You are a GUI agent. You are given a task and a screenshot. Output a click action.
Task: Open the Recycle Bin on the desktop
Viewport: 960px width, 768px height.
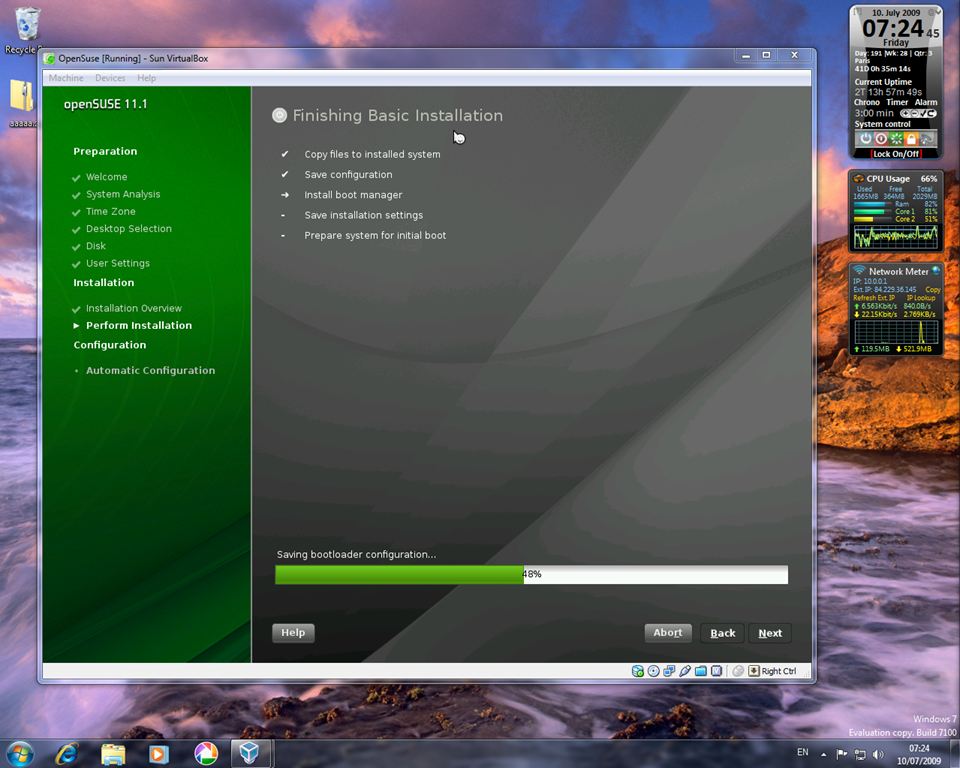(x=26, y=31)
